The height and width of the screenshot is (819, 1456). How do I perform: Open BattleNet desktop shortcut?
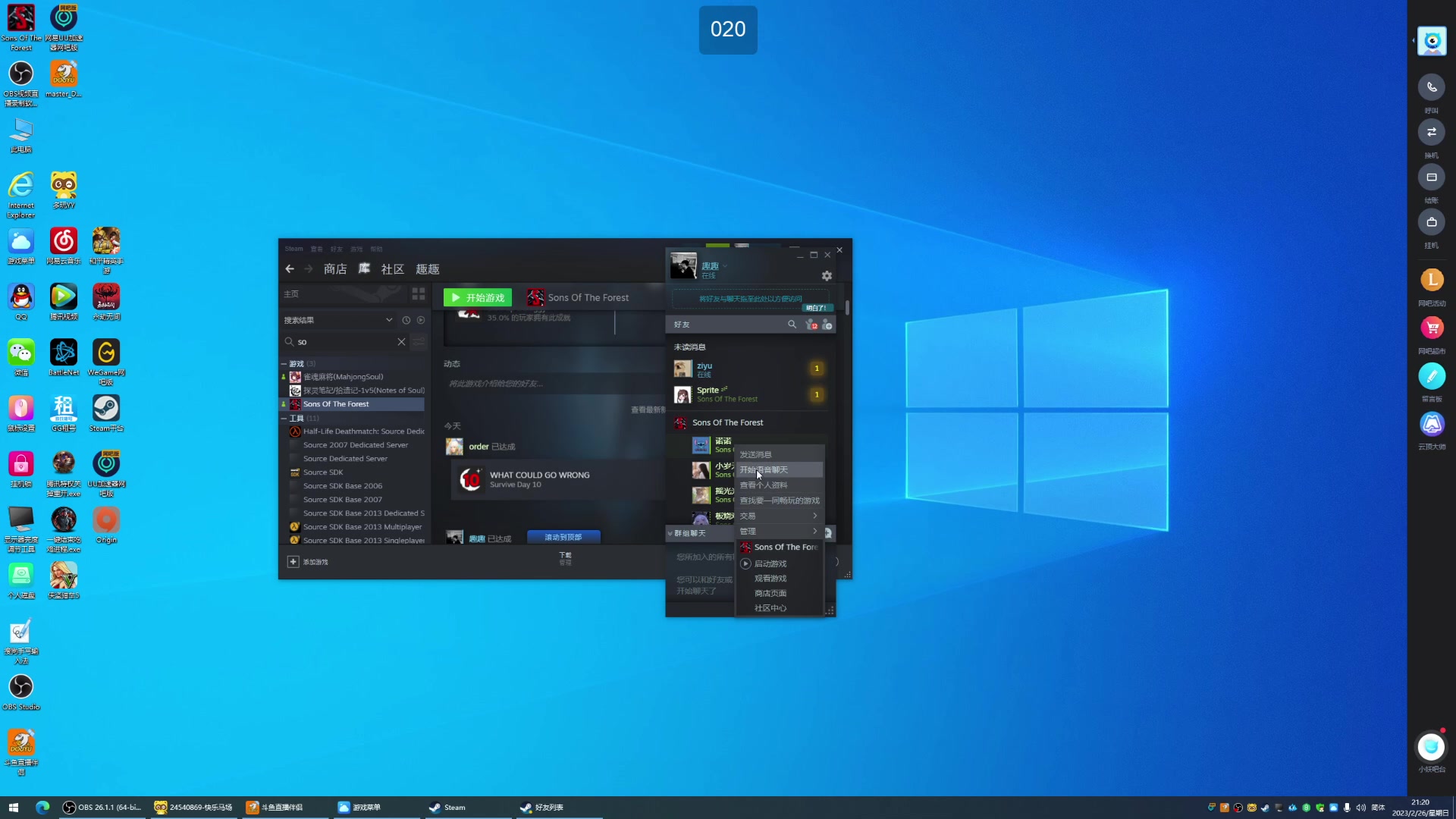(64, 358)
